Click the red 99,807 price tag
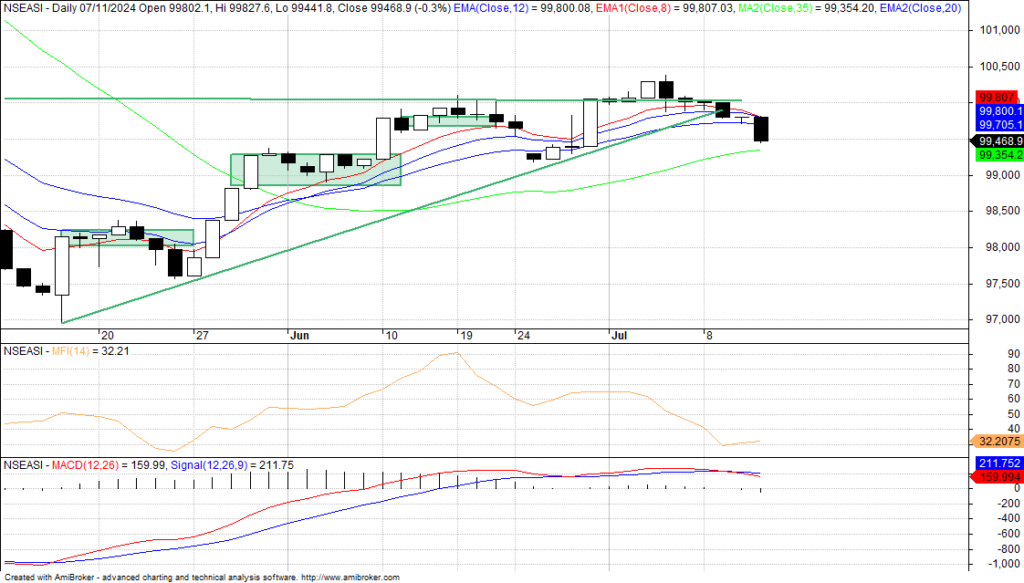Image resolution: width=1024 pixels, height=583 pixels. [996, 97]
